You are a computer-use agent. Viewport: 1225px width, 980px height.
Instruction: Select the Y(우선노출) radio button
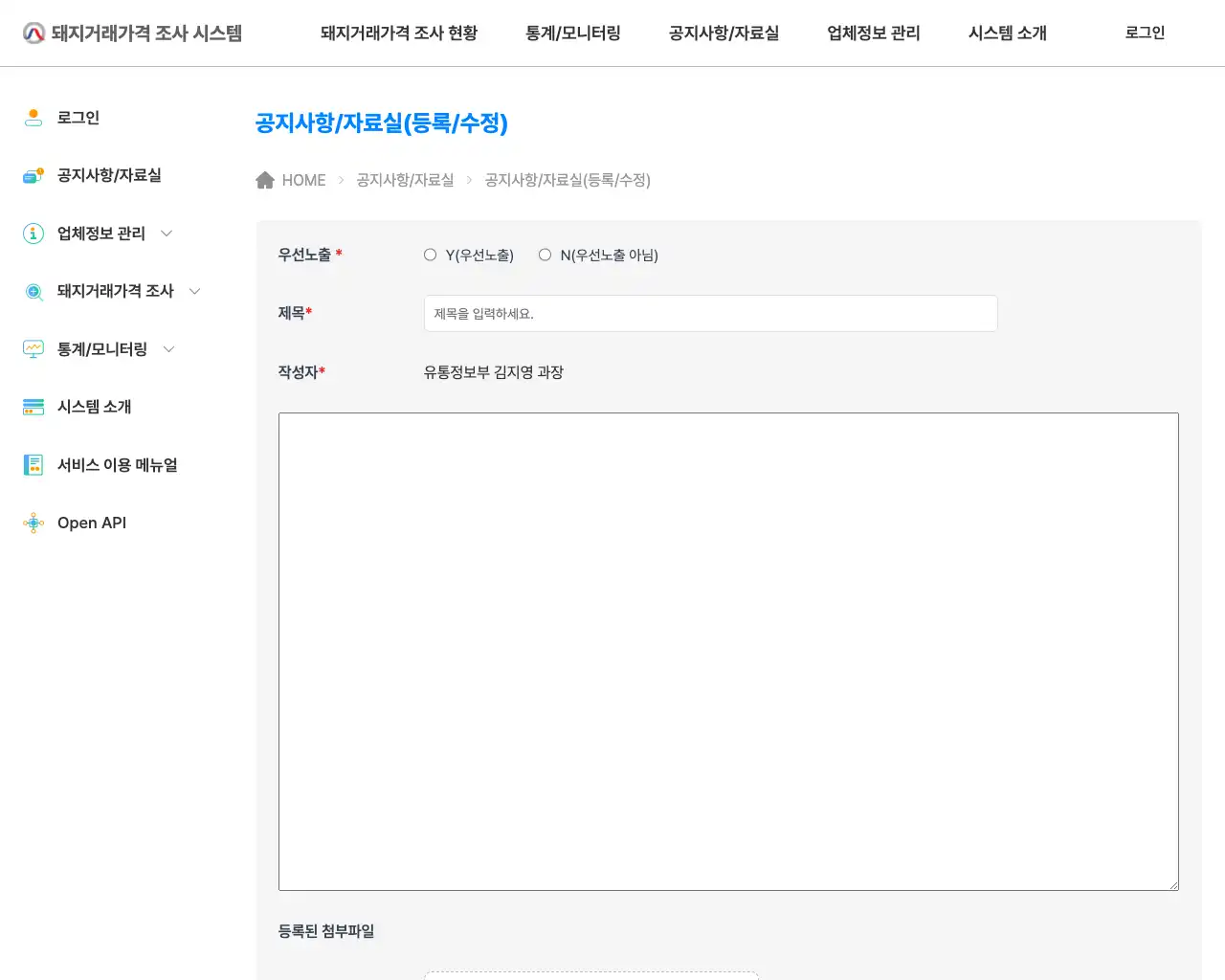[x=431, y=255]
